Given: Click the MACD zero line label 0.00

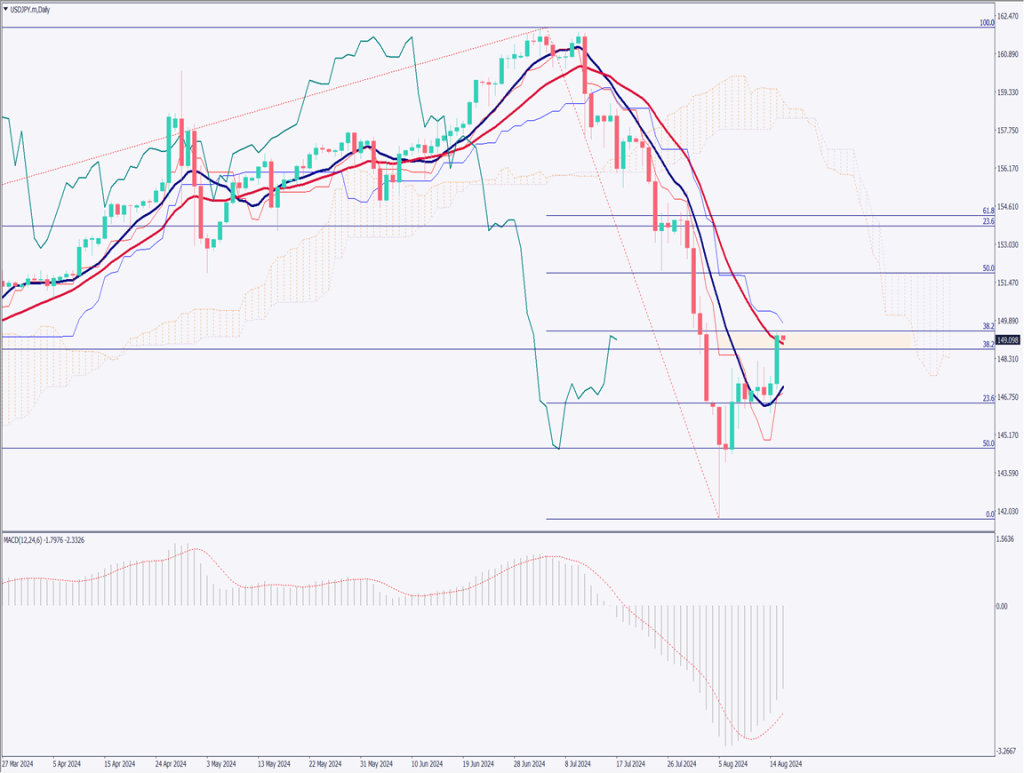Looking at the screenshot, I should (x=1003, y=606).
